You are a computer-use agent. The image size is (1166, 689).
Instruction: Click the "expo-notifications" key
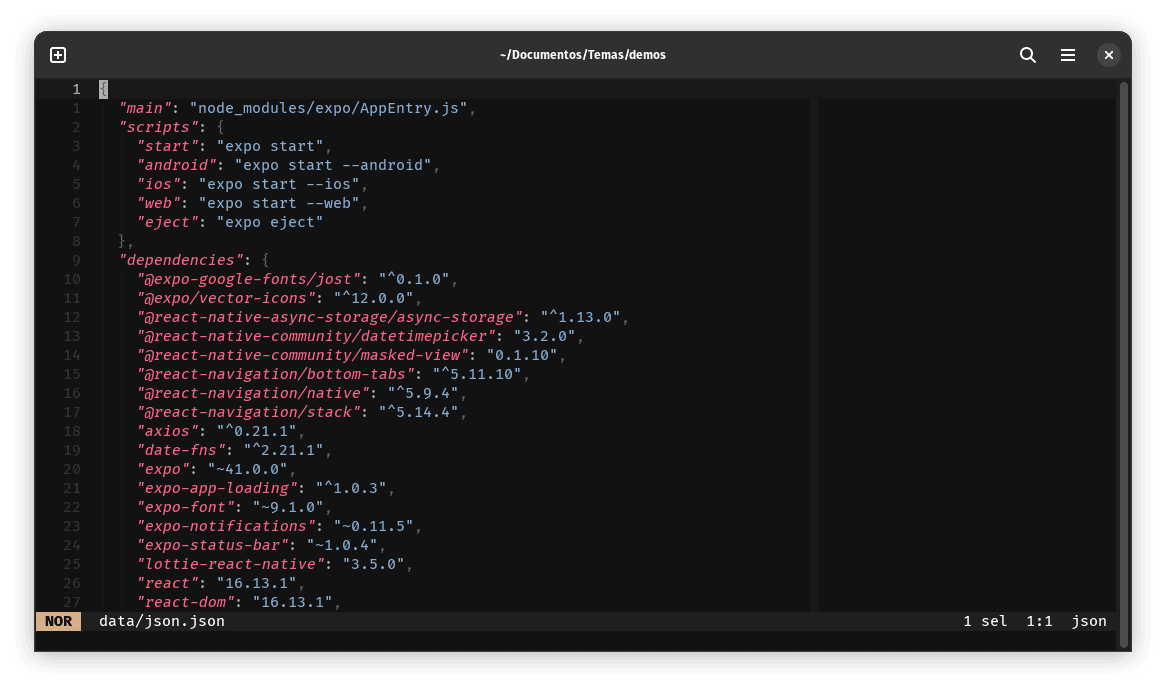pos(225,526)
